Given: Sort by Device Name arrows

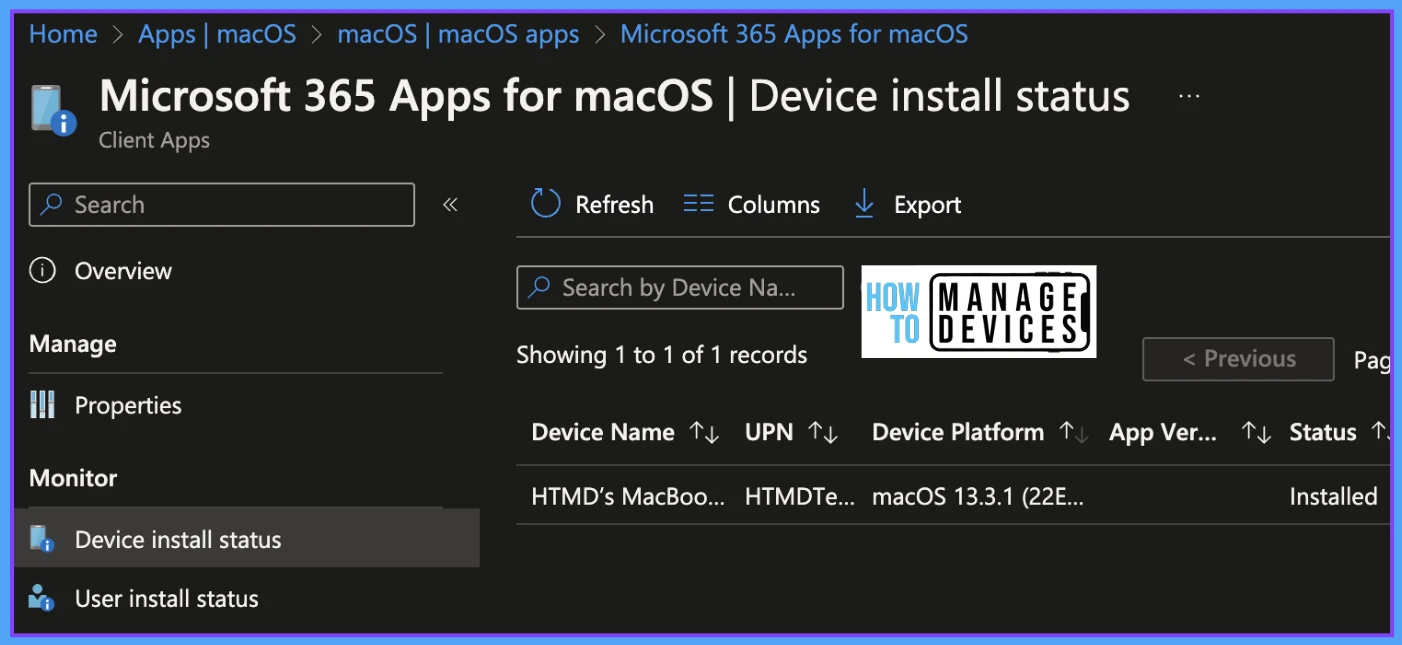Looking at the screenshot, I should coord(705,432).
